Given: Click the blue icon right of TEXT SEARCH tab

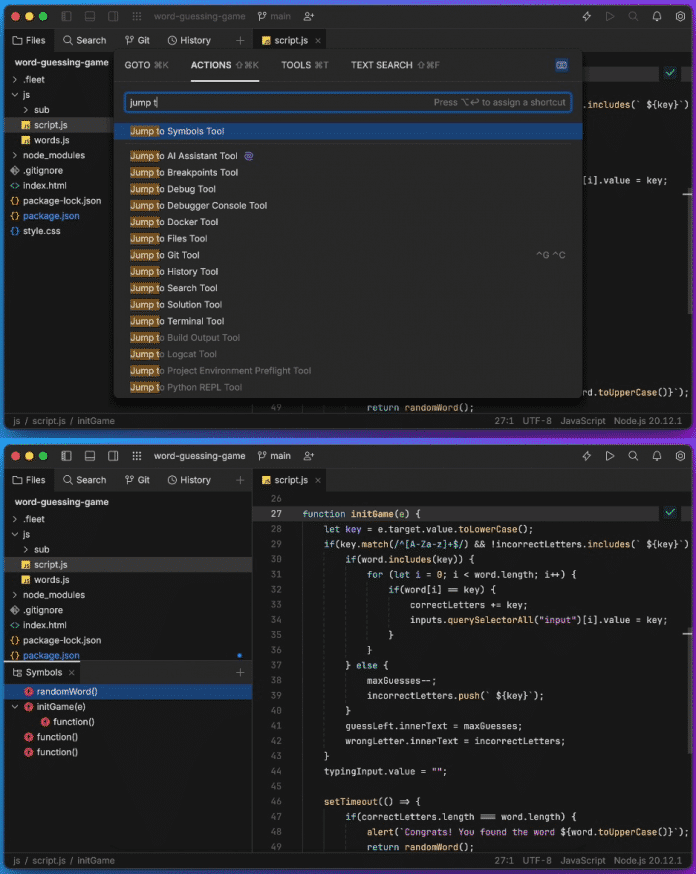Looking at the screenshot, I should [561, 65].
